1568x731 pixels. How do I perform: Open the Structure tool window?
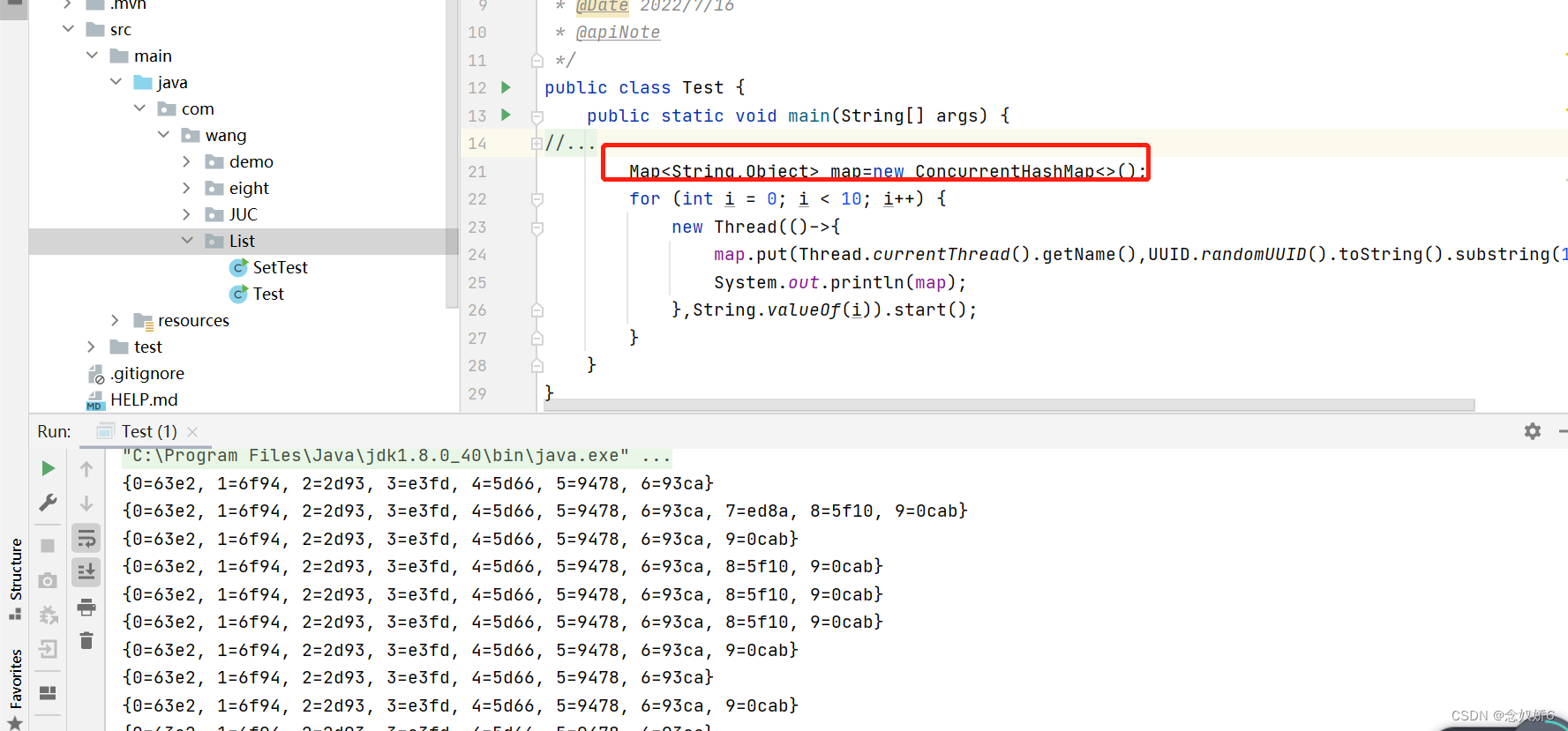click(x=15, y=578)
